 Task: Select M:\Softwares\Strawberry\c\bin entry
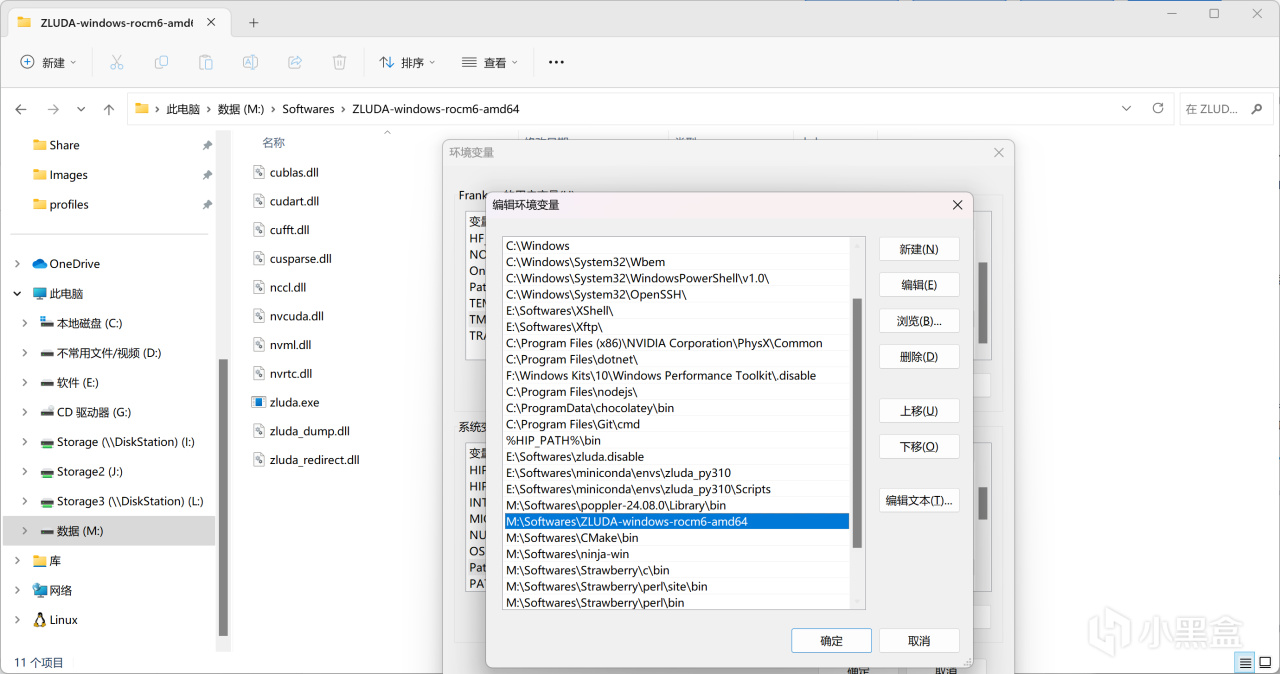[x=677, y=570]
